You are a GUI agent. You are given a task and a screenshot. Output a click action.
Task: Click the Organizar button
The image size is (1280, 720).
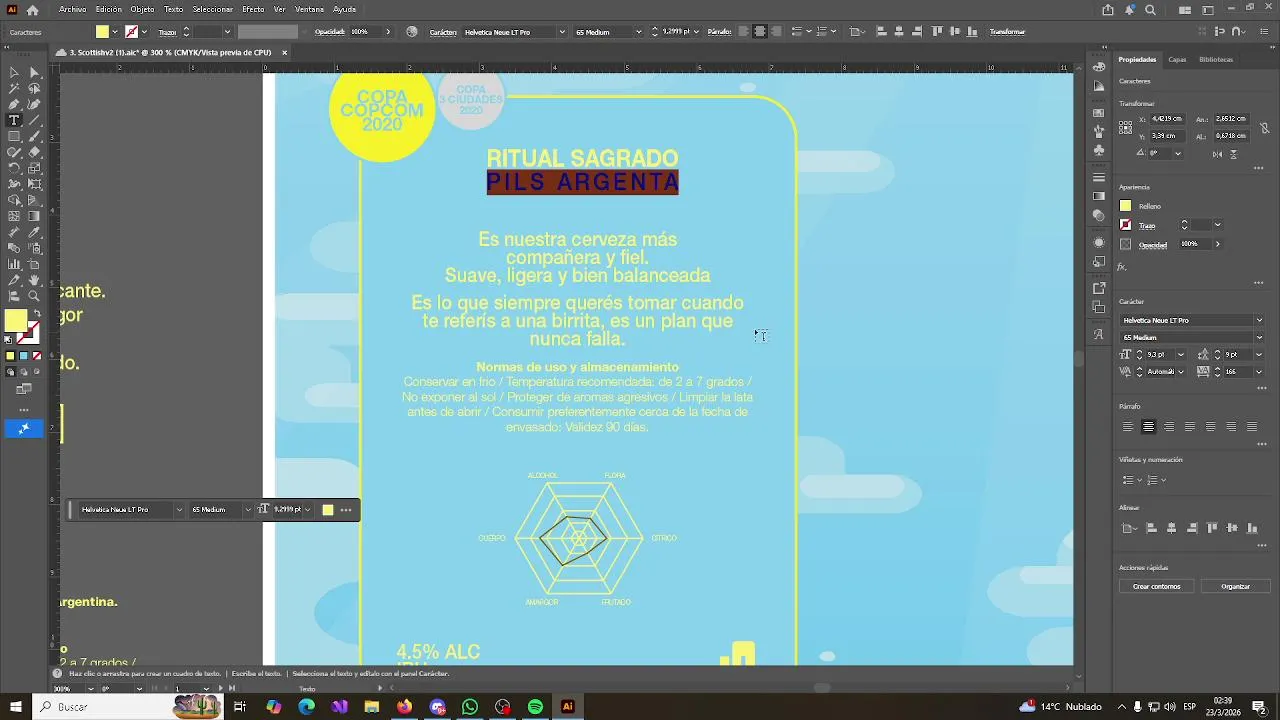point(1235,587)
